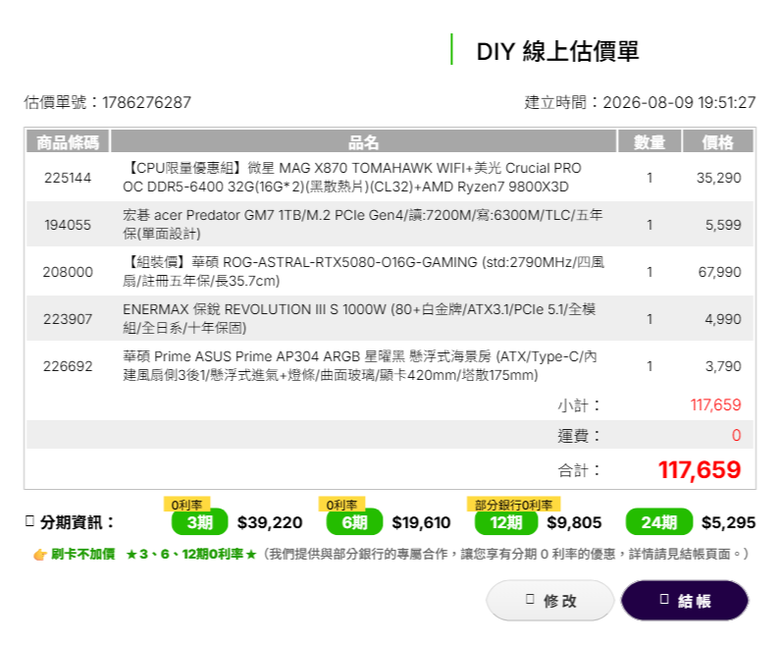Click the ASUS Prime AP304 product name

[360, 366]
